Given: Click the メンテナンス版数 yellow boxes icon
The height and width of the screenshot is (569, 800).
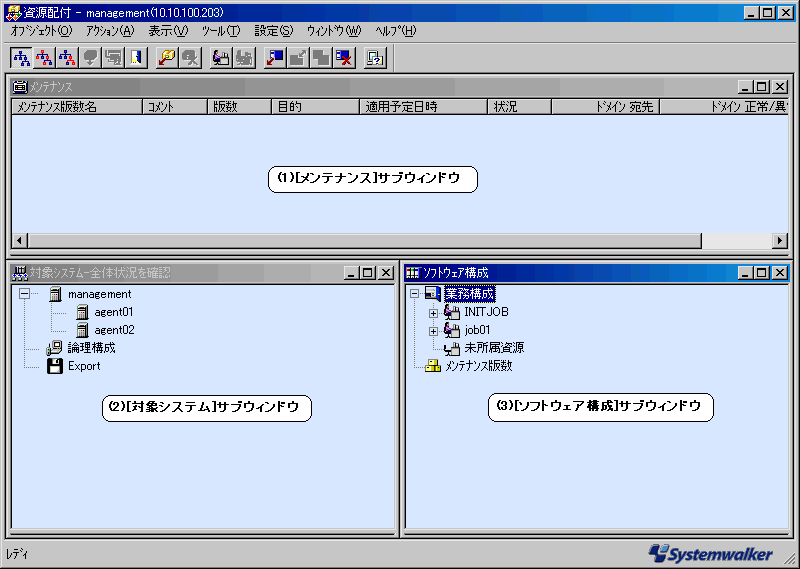Looking at the screenshot, I should coord(433,366).
